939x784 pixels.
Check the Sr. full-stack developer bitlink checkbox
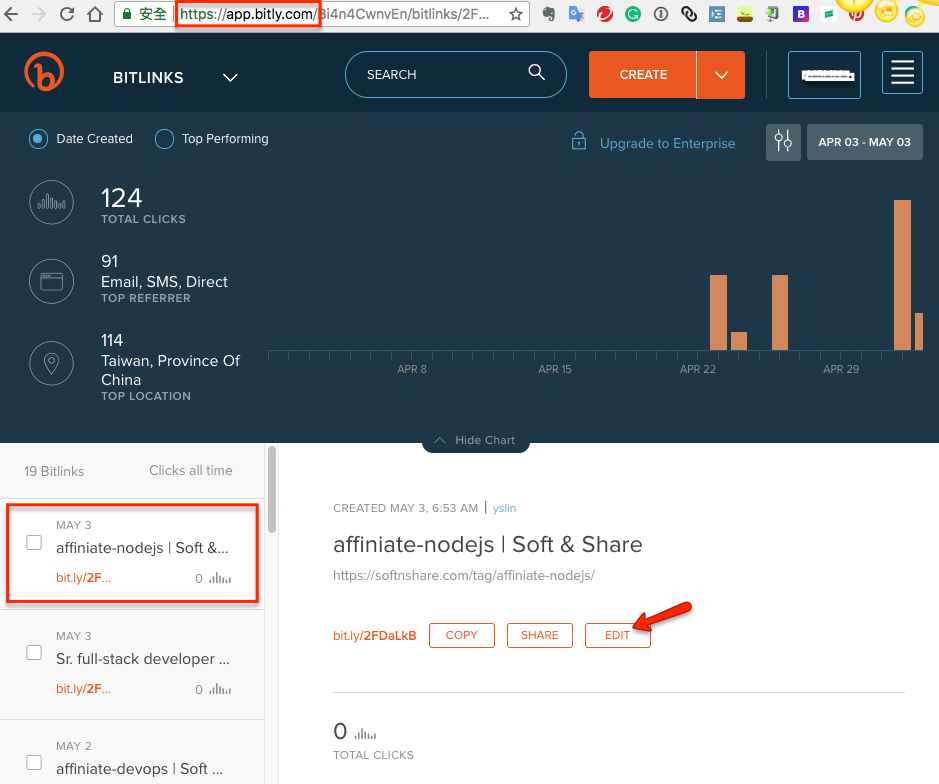point(33,653)
